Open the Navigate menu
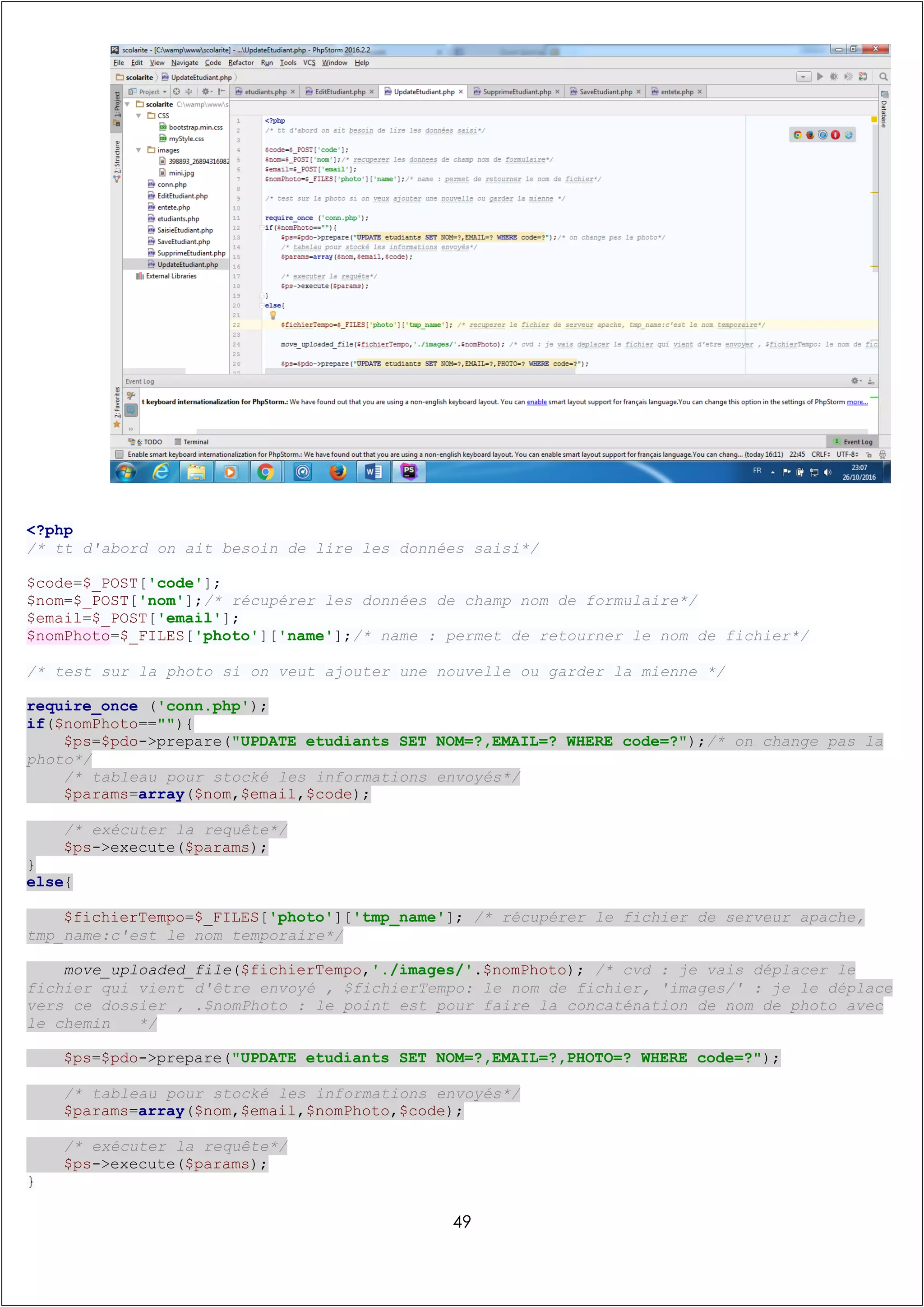924x1307 pixels. point(185,63)
